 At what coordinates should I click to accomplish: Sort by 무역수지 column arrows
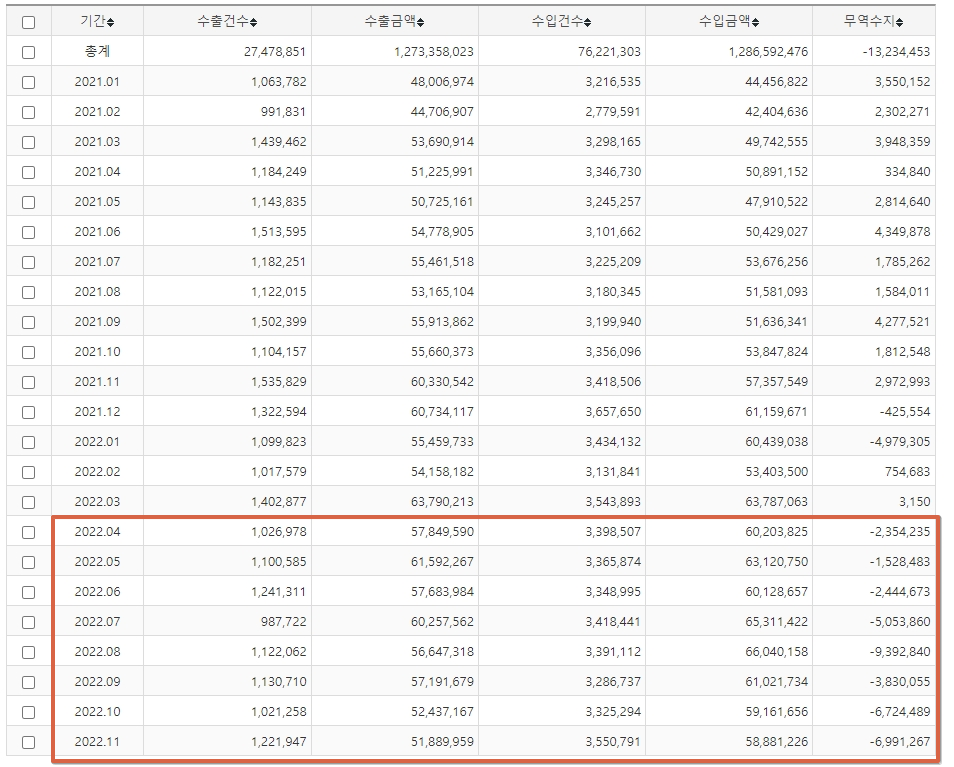[899, 23]
